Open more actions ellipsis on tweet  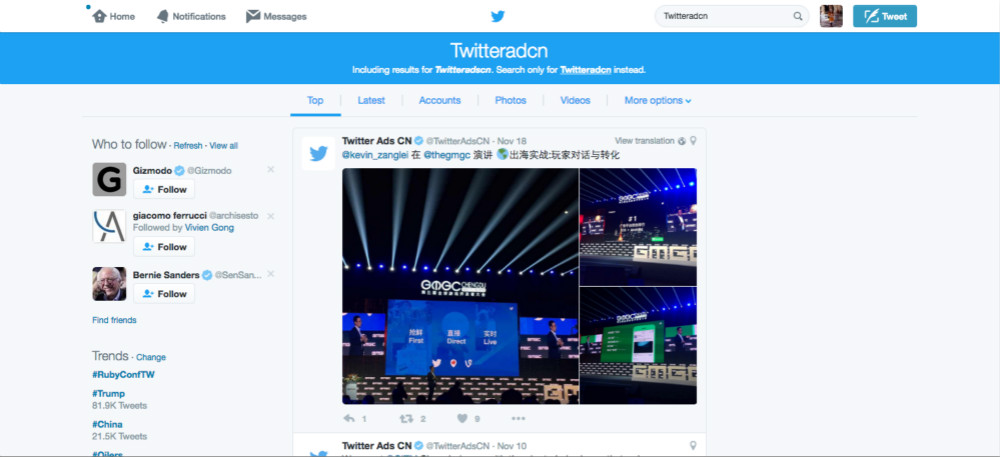[x=518, y=419]
